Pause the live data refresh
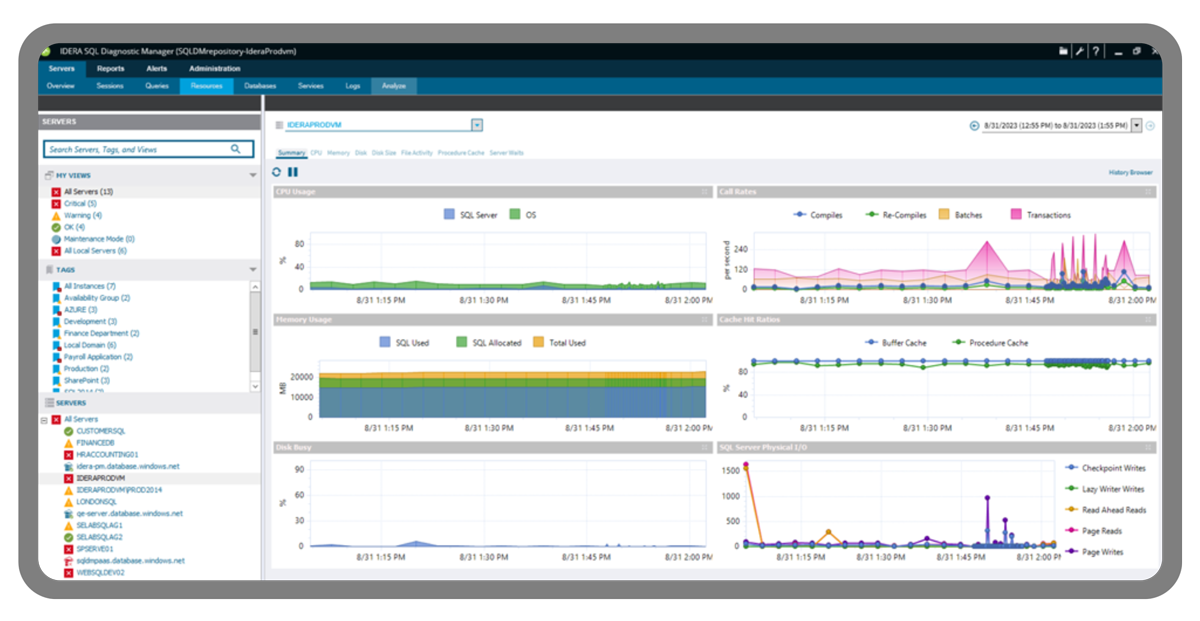Screen dimensions: 1200x621 point(293,172)
